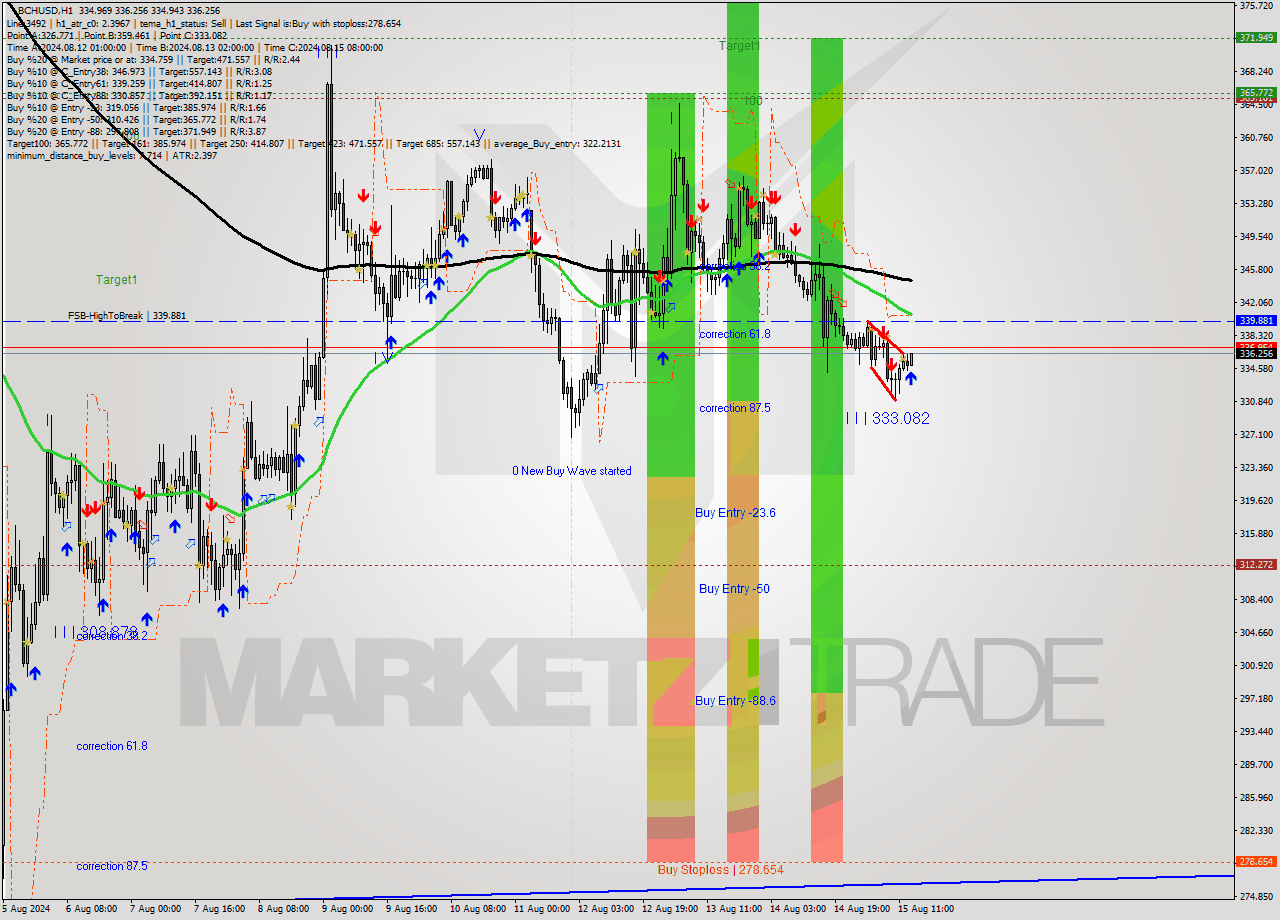This screenshot has height=920, width=1280.
Task: Click the 300.920 price axis value
Action: coord(1256,665)
